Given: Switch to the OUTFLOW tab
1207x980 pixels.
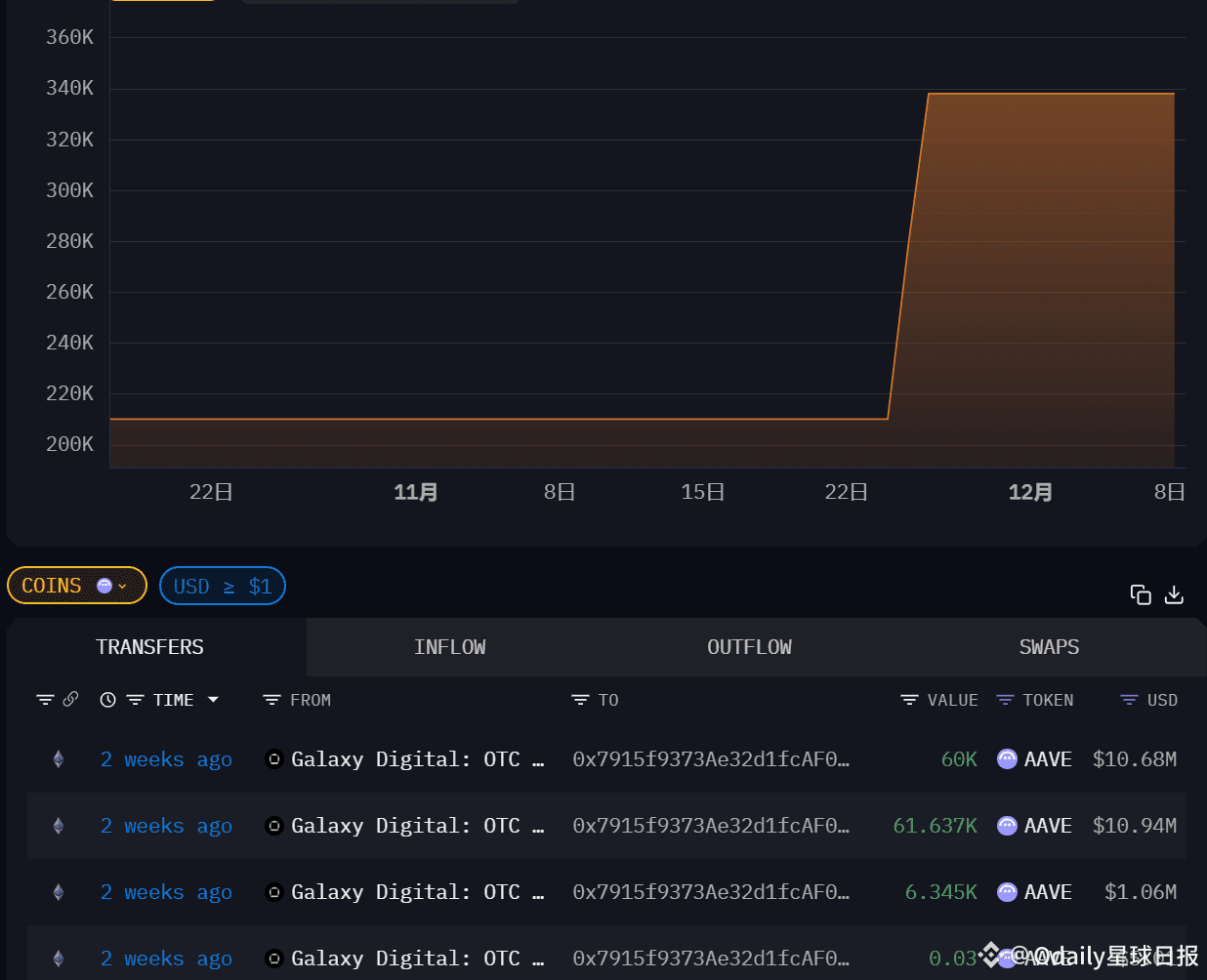Looking at the screenshot, I should [749, 647].
